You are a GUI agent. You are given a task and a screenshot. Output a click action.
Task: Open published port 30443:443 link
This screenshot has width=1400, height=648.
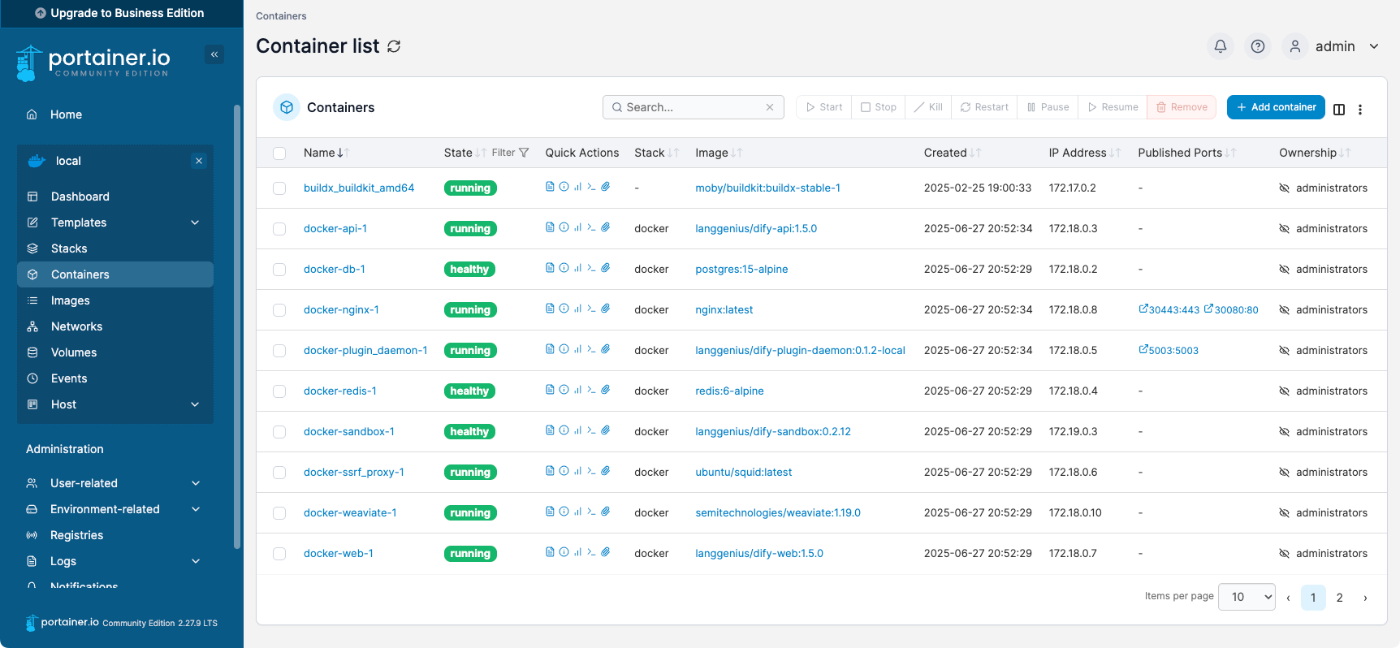tap(1168, 310)
